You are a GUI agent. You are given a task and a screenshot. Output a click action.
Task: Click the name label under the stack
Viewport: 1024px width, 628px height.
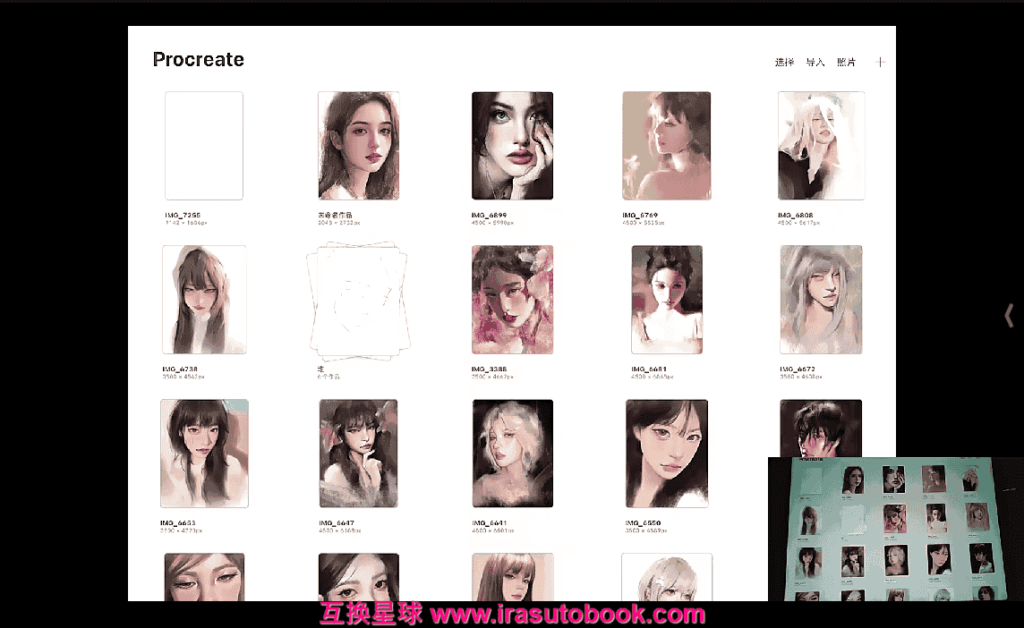(x=321, y=369)
